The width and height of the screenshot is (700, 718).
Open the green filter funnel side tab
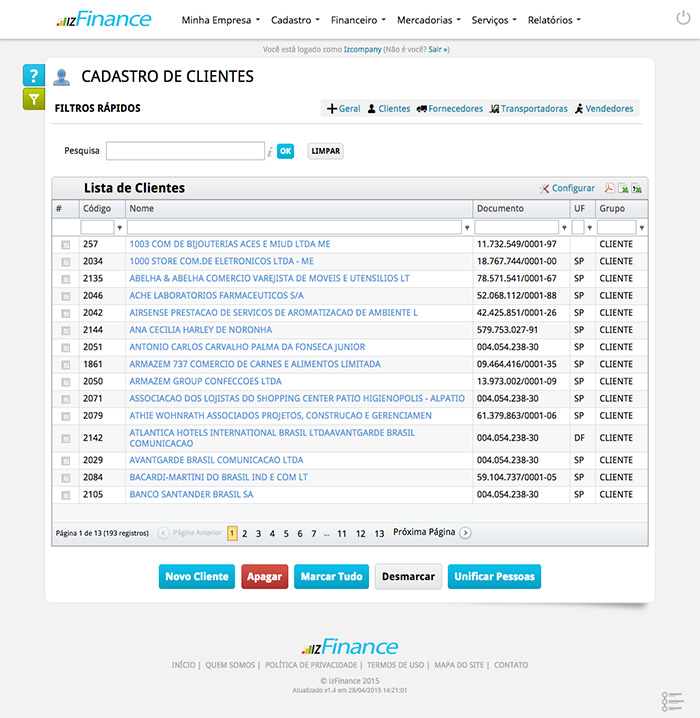coord(34,99)
